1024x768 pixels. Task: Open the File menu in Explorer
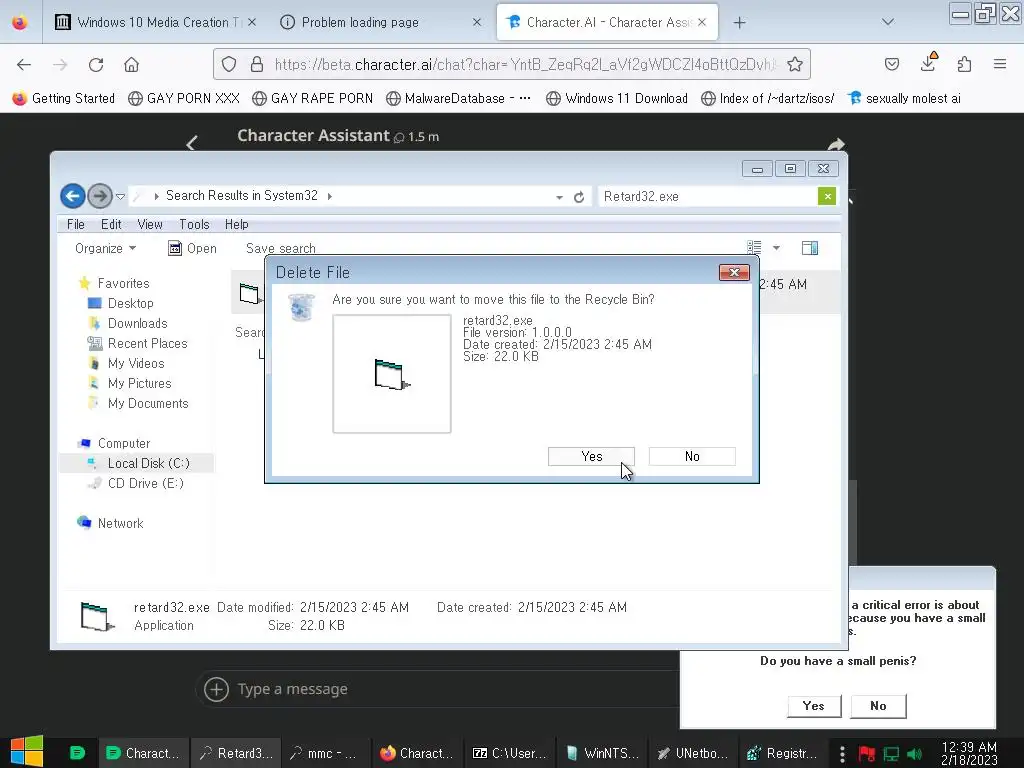coord(76,224)
